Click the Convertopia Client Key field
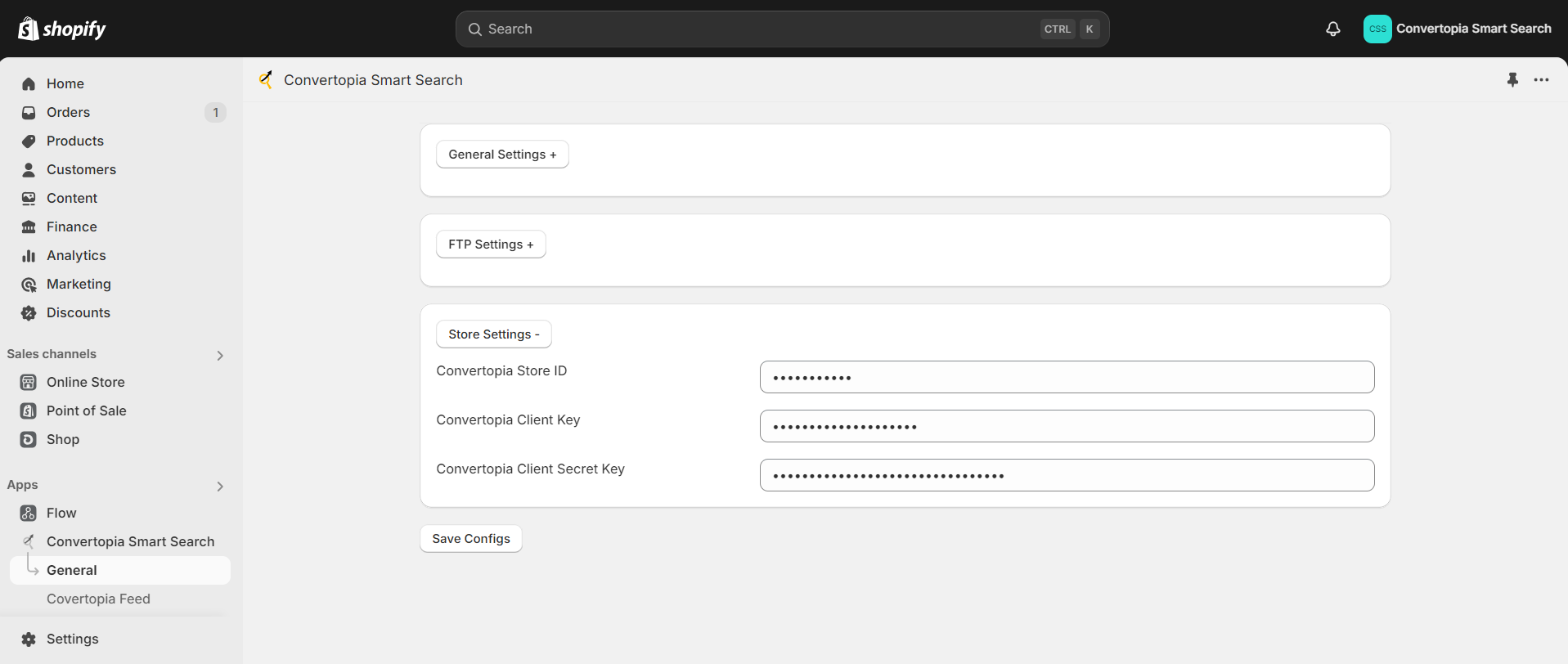Viewport: 1568px width, 664px height. [1067, 426]
